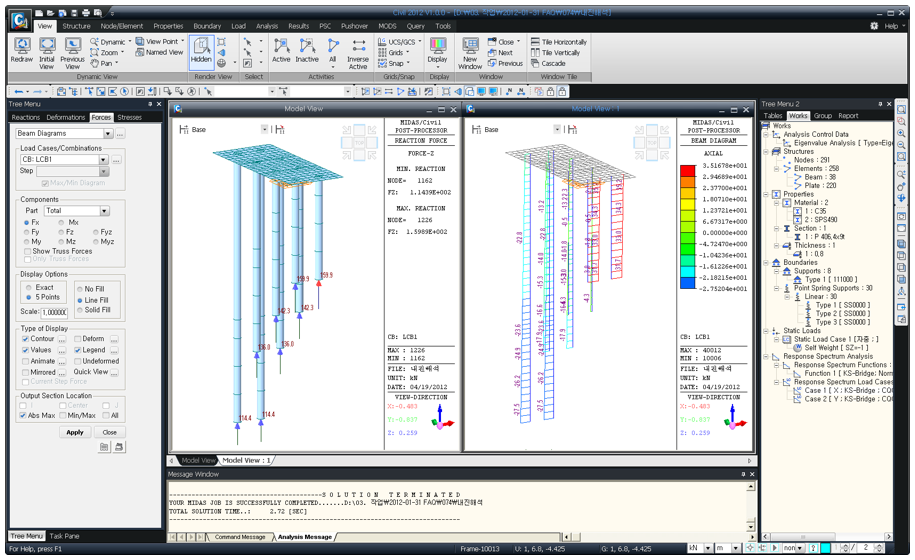Select the My component radio button
915x560 pixels.
click(27, 242)
